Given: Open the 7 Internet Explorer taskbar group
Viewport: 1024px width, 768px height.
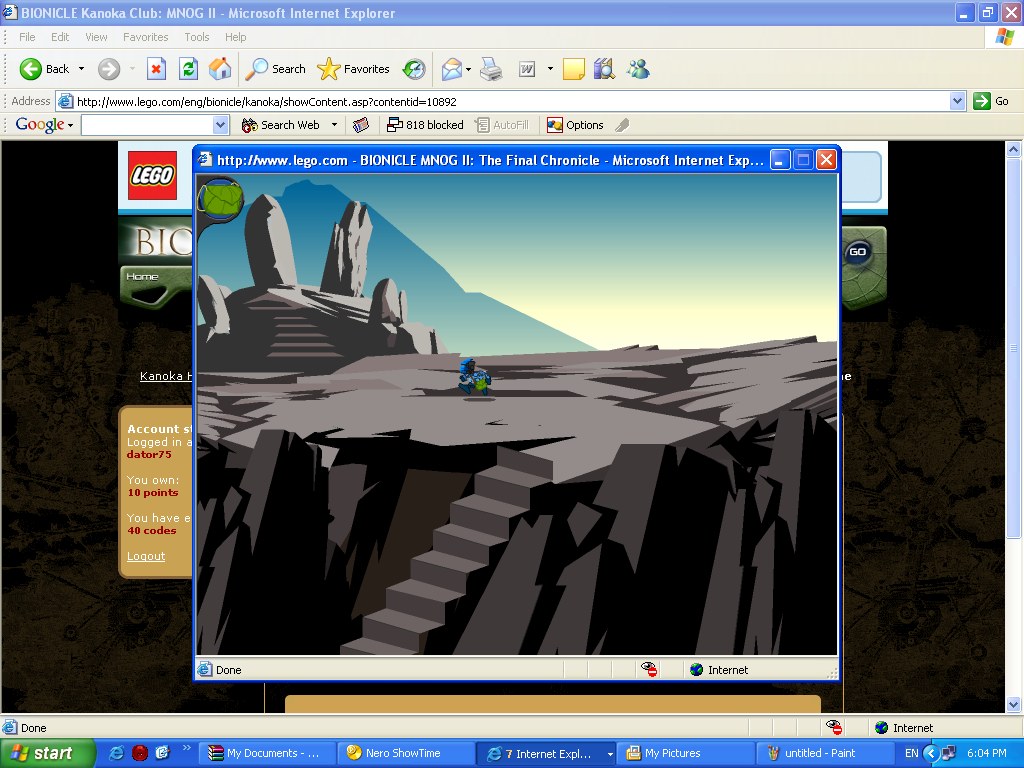Looking at the screenshot, I should (x=547, y=753).
